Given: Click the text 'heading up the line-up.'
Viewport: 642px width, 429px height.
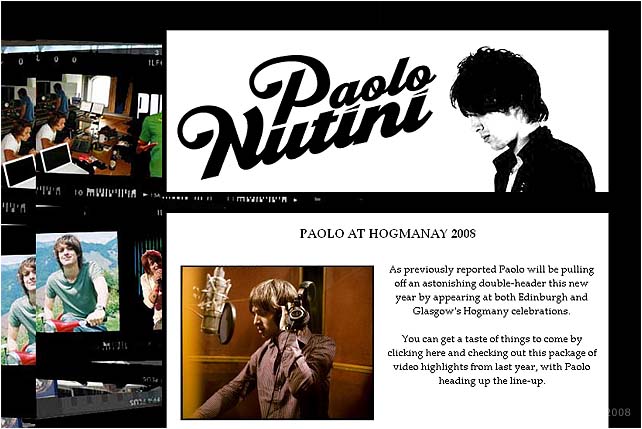Looking at the screenshot, I should [x=492, y=381].
